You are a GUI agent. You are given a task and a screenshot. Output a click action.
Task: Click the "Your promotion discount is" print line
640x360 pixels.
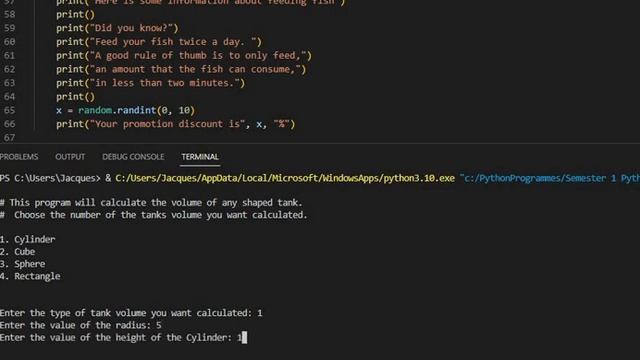(x=176, y=124)
